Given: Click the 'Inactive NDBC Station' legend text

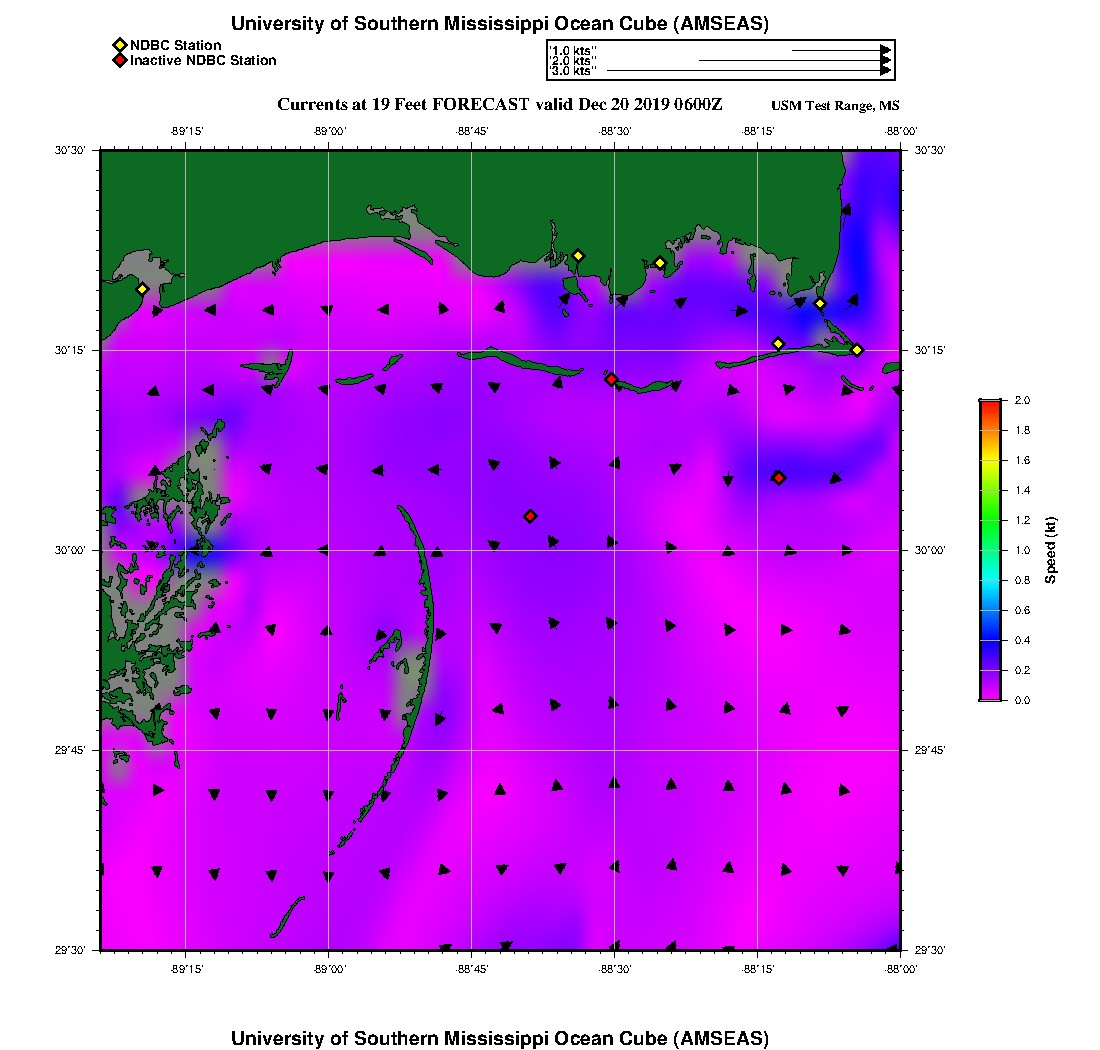Looking at the screenshot, I should pyautogui.click(x=203, y=61).
